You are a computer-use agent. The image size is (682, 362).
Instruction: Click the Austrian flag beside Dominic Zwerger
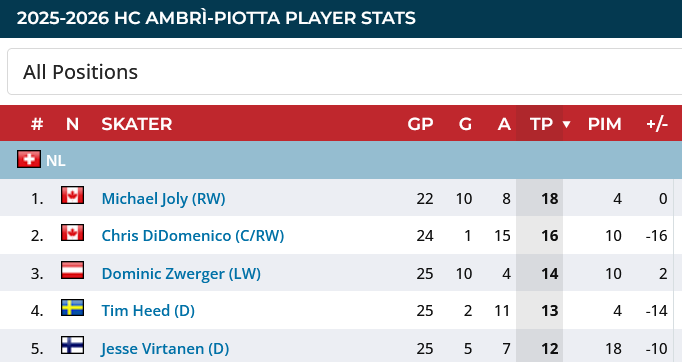coord(73,270)
